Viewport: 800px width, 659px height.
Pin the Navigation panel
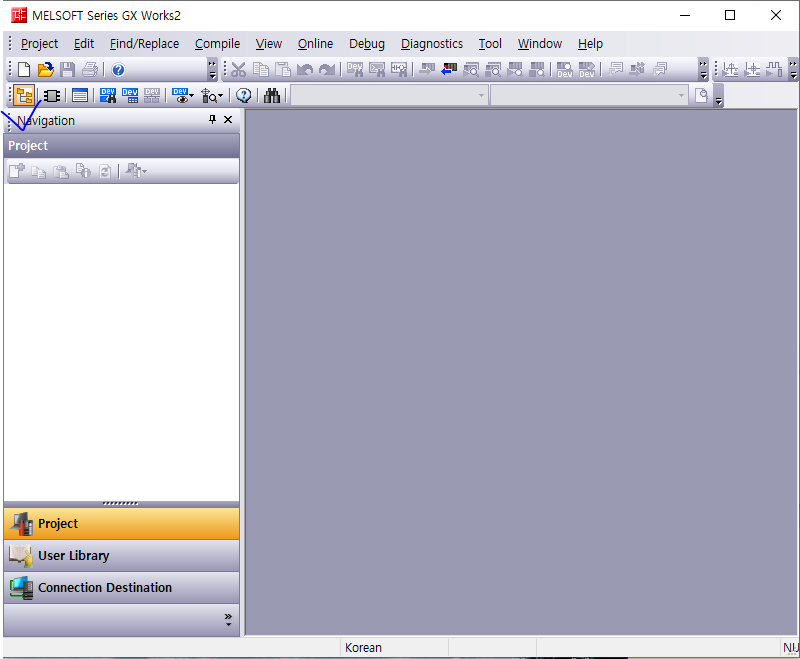(212, 119)
